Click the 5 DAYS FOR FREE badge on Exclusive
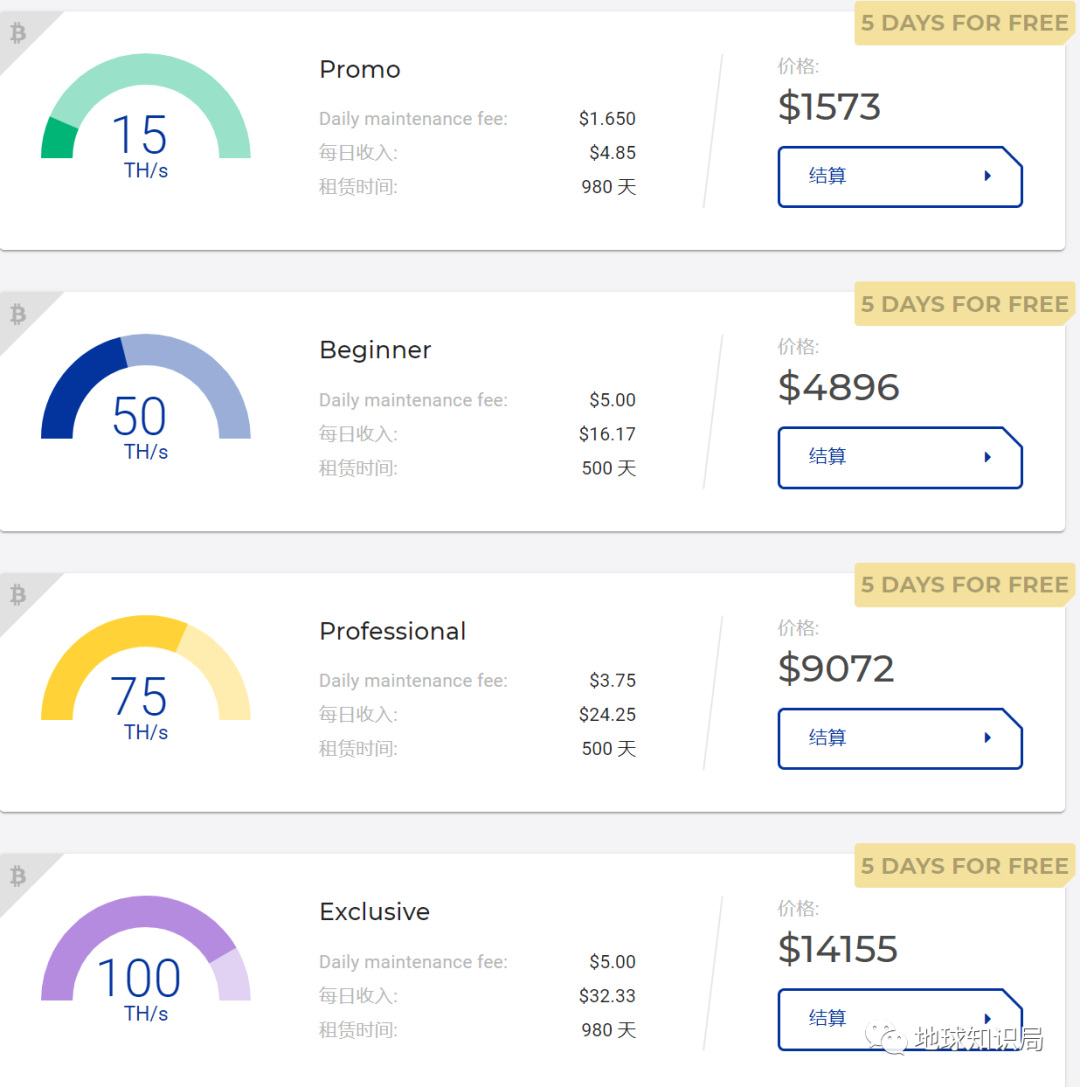The height and width of the screenshot is (1087, 1080). coord(965,866)
